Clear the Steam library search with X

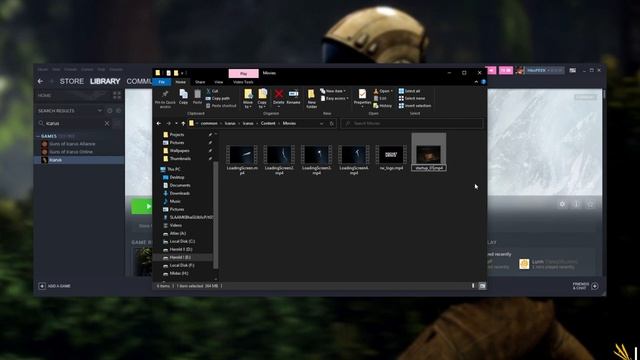click(107, 123)
